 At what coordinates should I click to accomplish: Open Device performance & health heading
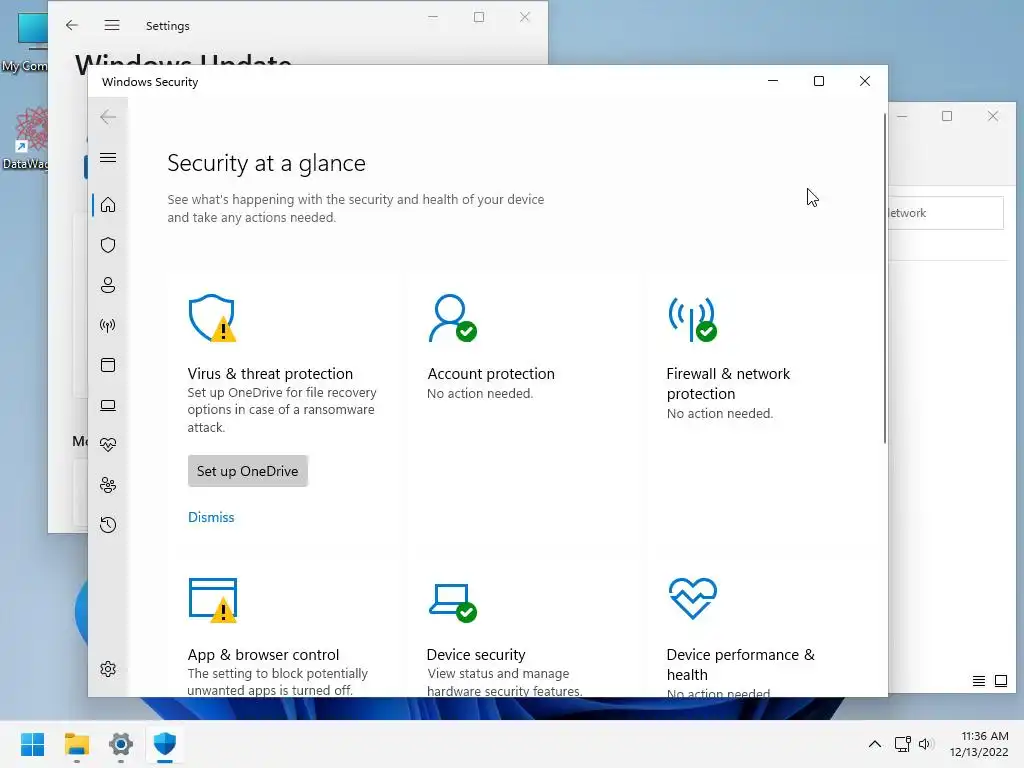(x=741, y=664)
